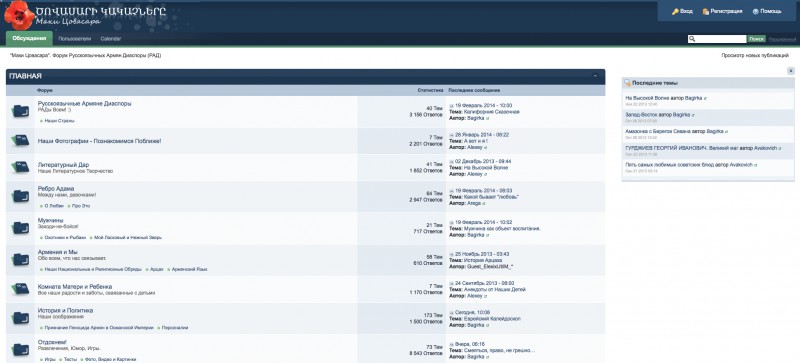Open the Персоналии subforum
This screenshot has height=363, width=800.
[x=174, y=328]
